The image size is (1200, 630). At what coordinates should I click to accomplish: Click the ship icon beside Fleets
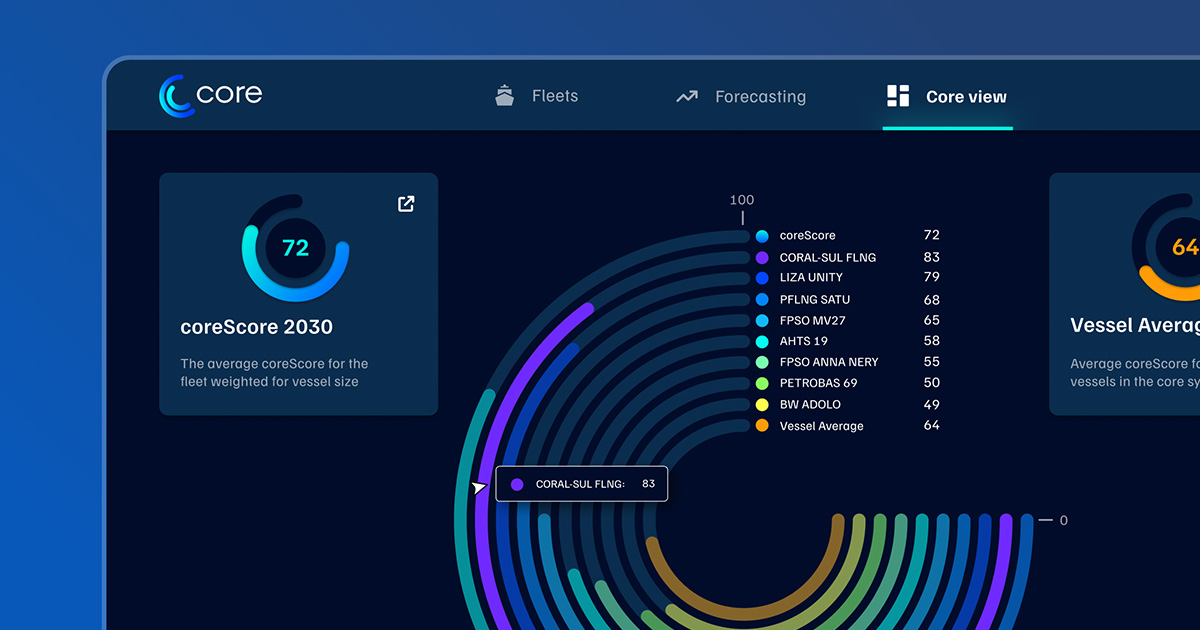tap(505, 96)
